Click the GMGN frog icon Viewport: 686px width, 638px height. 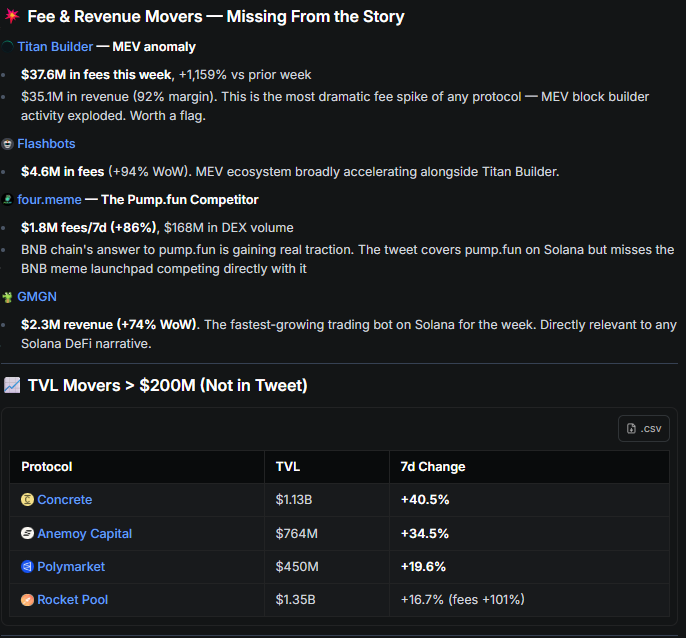coord(7,298)
